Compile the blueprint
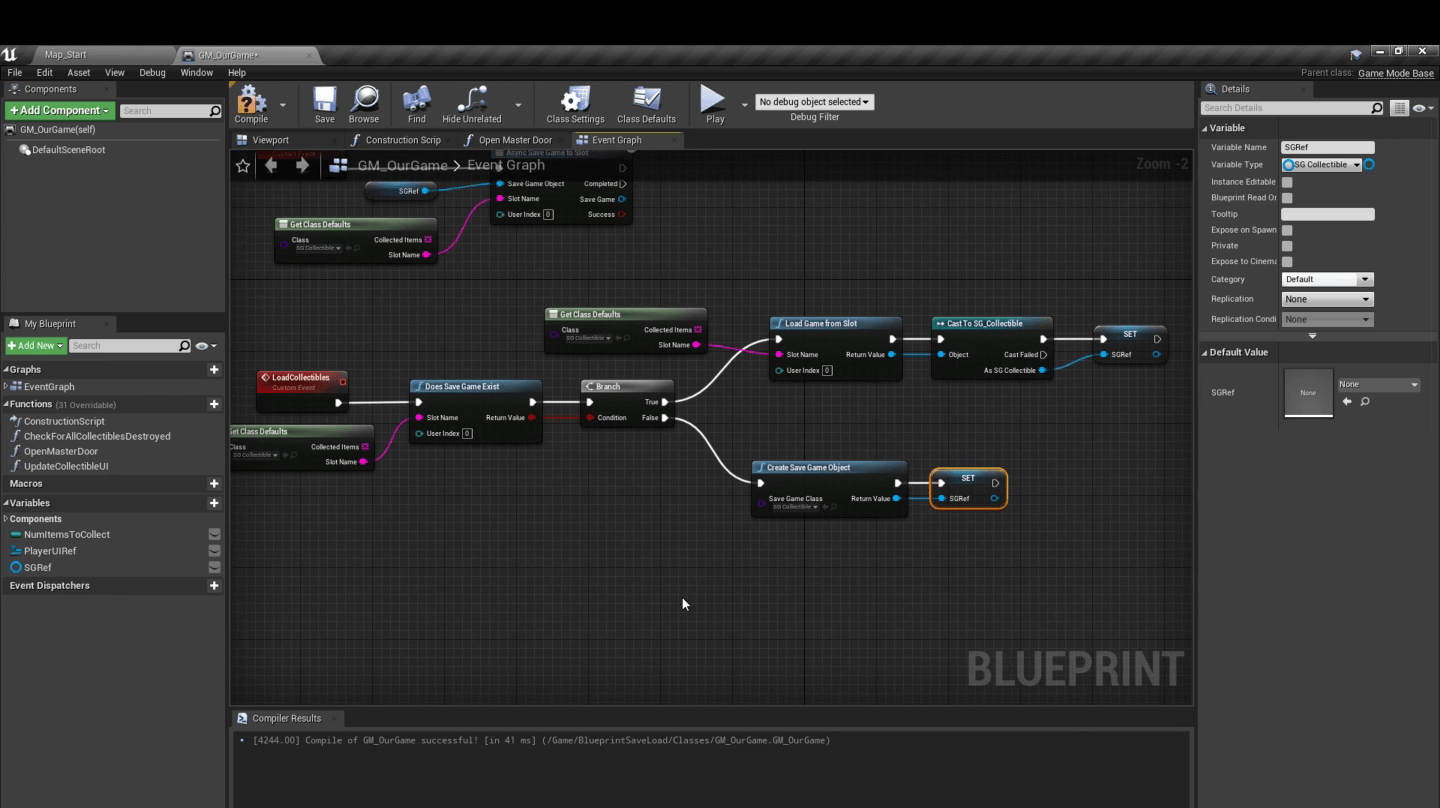The height and width of the screenshot is (808, 1440). 252,103
